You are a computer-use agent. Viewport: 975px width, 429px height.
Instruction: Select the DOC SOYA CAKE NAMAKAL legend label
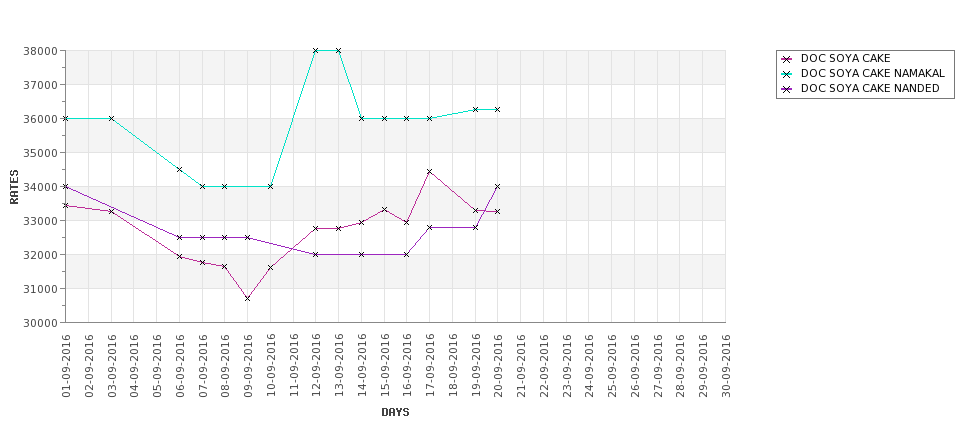(x=872, y=73)
